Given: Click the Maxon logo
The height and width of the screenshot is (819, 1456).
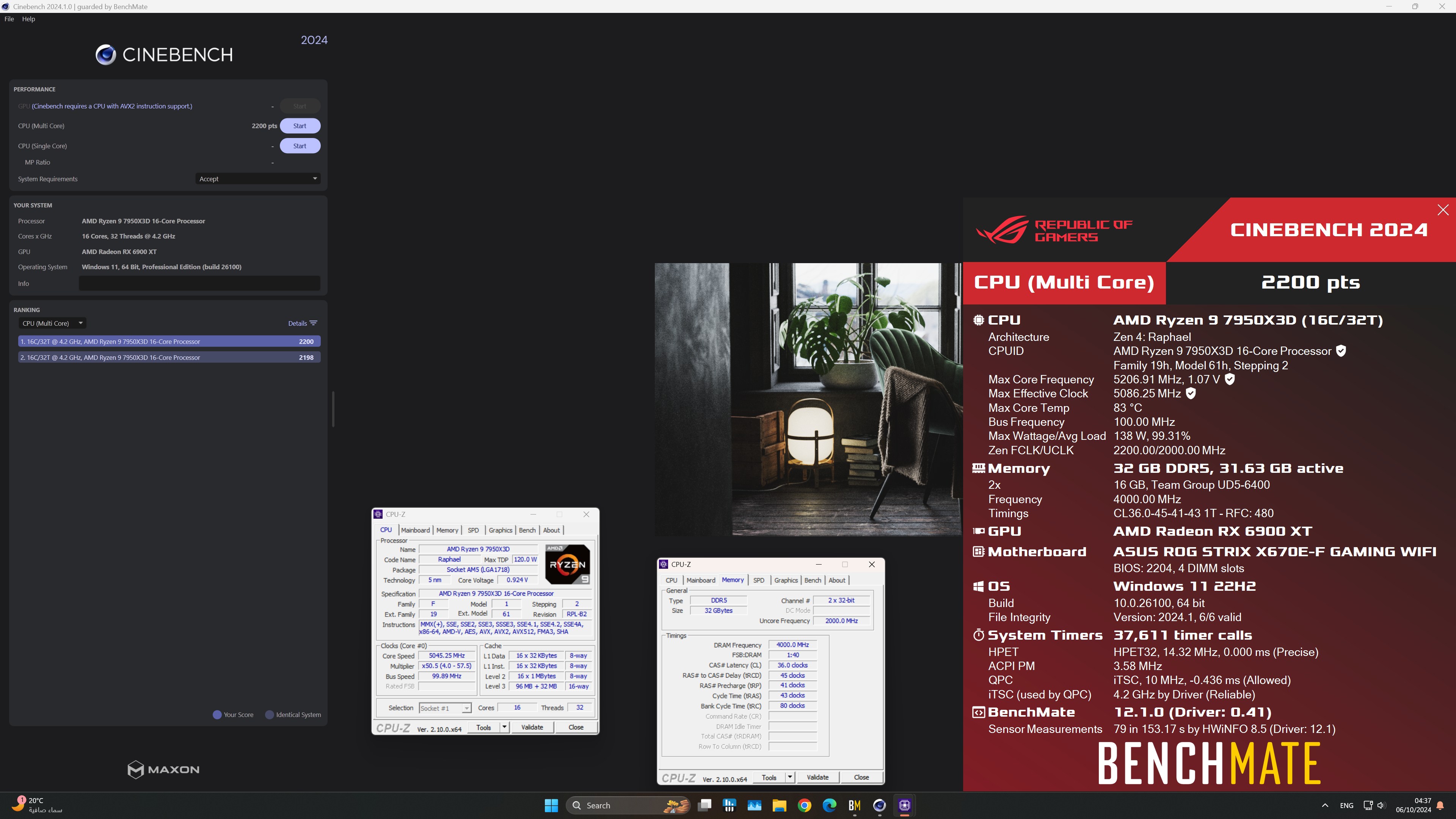Looking at the screenshot, I should tap(163, 769).
